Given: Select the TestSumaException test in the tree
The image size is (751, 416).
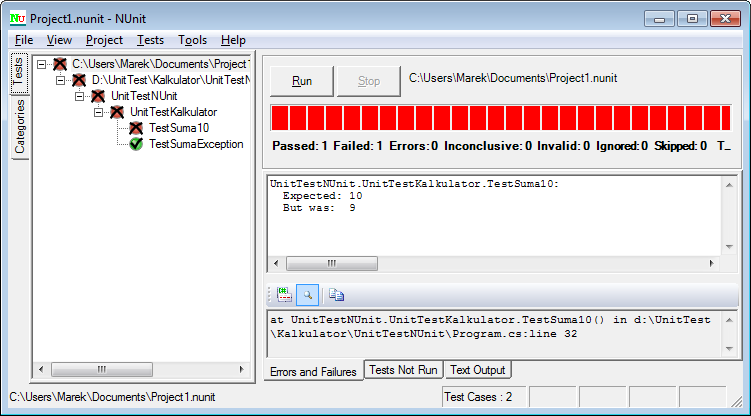Looking at the screenshot, I should point(196,144).
